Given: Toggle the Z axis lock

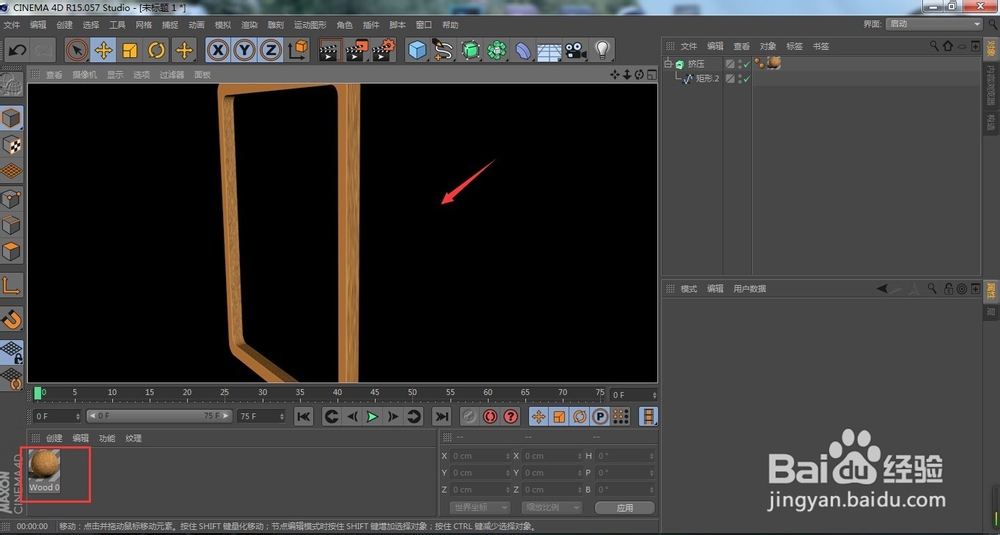Looking at the screenshot, I should (x=271, y=50).
